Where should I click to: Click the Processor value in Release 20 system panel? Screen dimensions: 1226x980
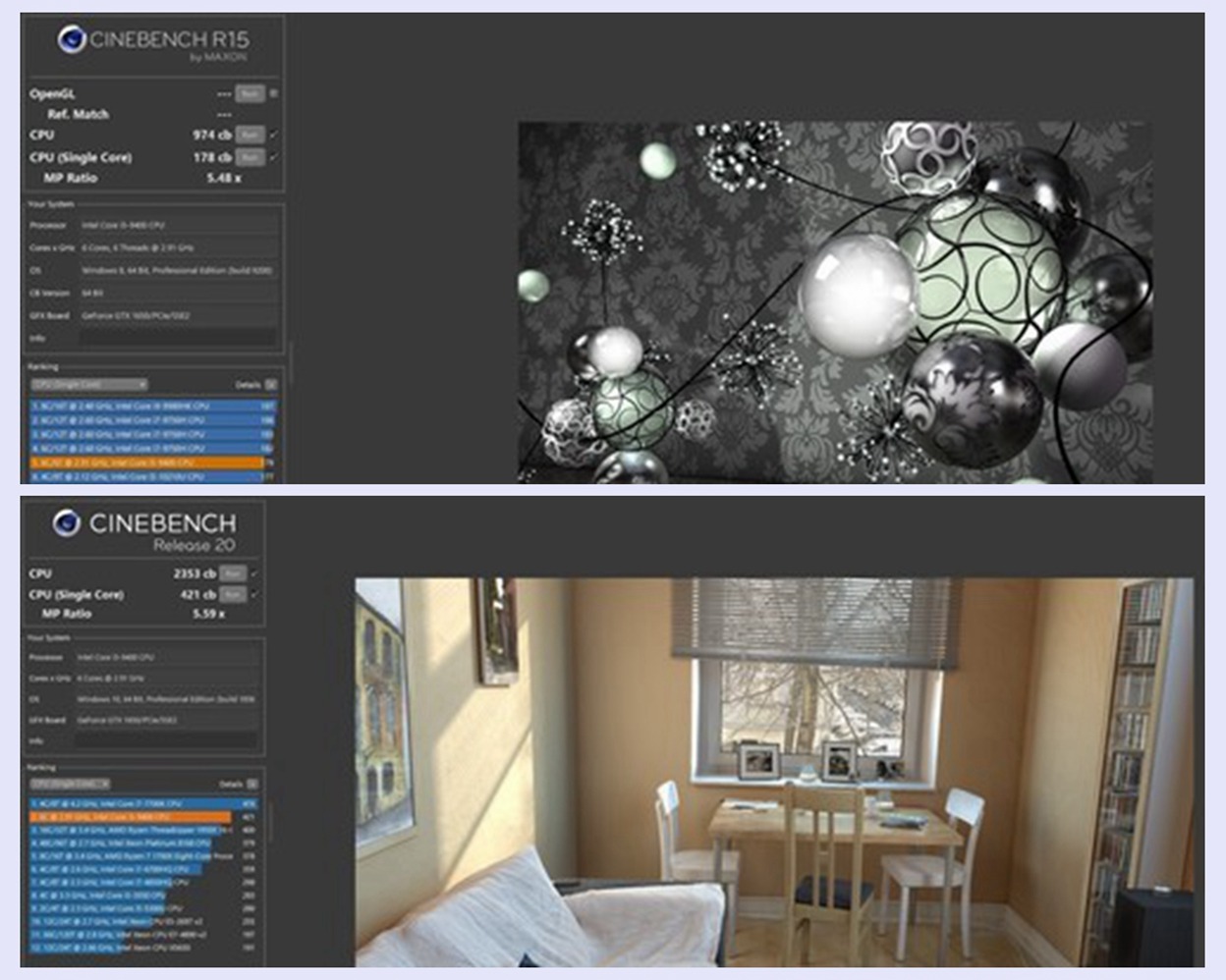pos(116,657)
